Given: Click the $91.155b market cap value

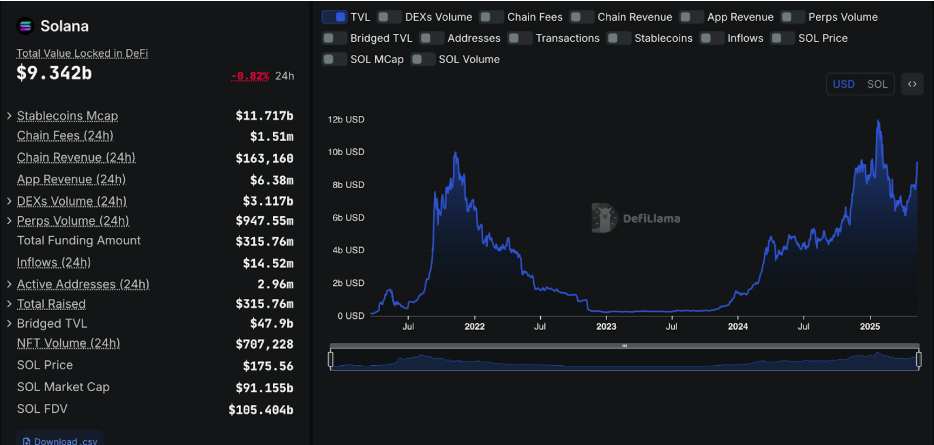Looking at the screenshot, I should point(264,388).
